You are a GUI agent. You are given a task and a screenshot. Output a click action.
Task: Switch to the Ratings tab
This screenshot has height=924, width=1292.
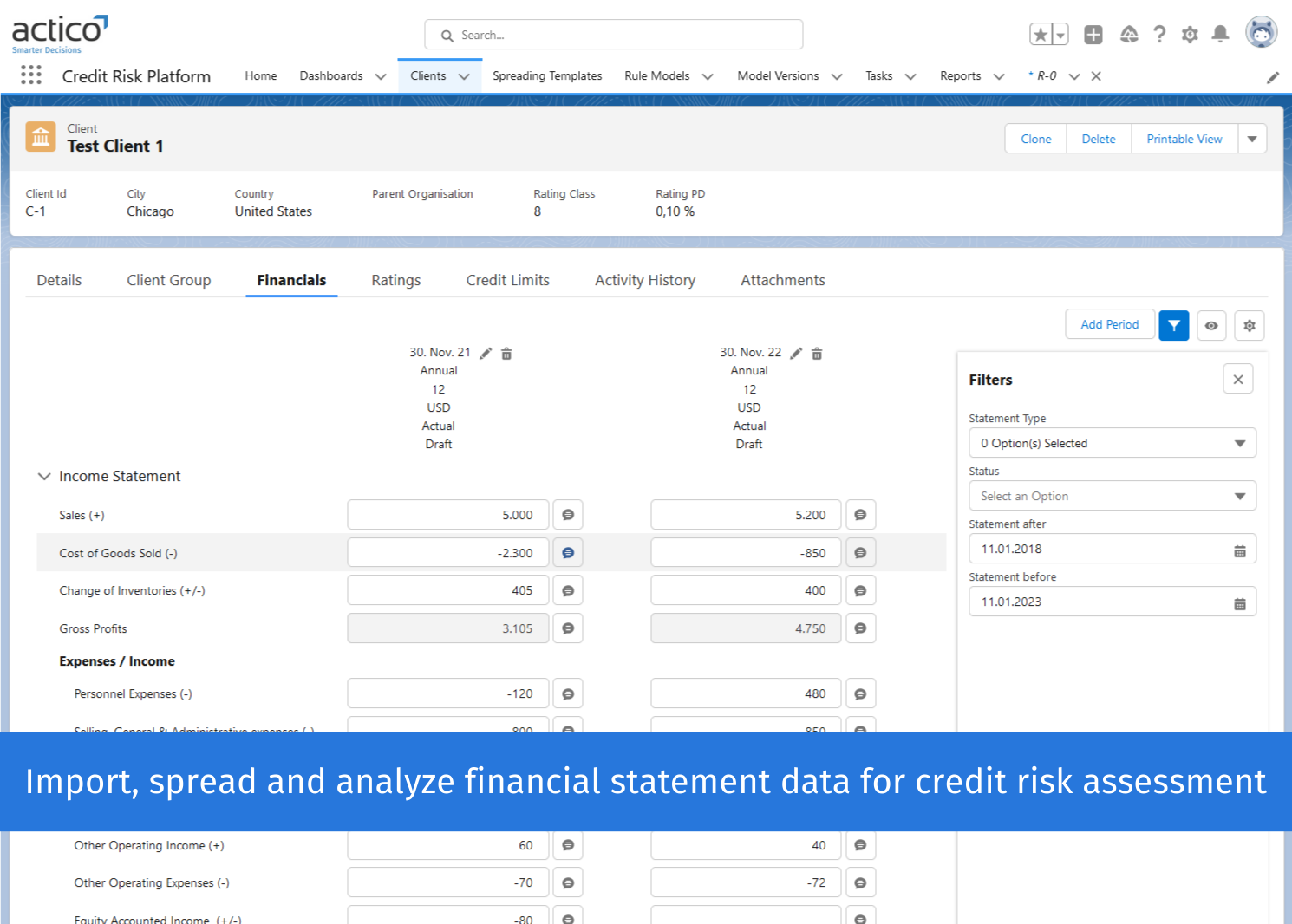[x=395, y=280]
